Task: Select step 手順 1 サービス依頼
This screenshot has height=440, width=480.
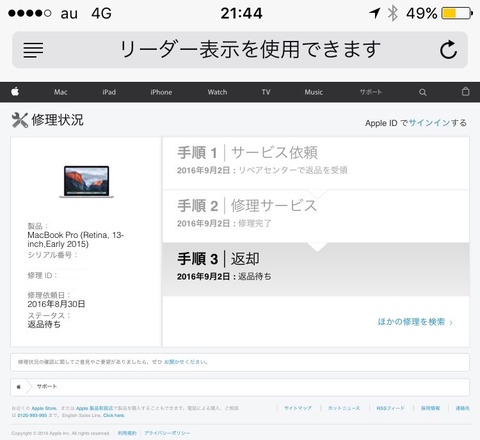Action: (316, 163)
